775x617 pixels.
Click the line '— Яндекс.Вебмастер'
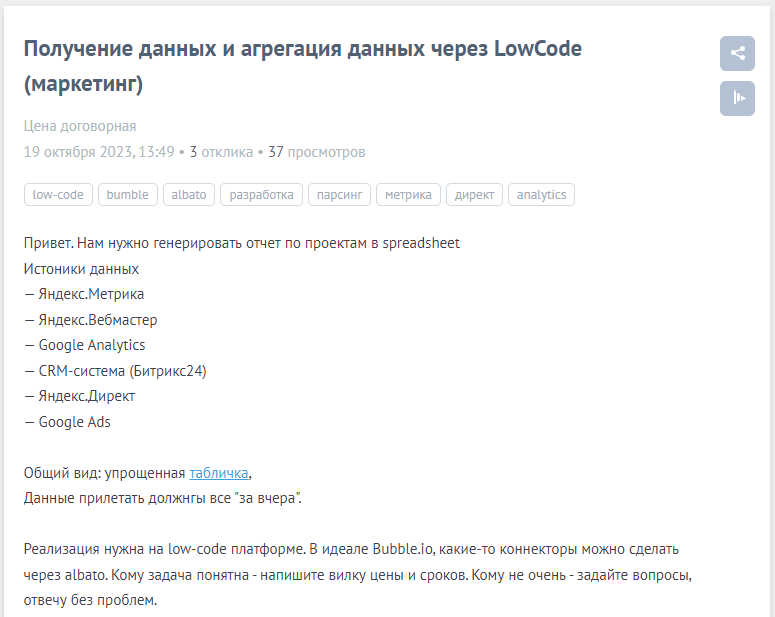tap(90, 320)
